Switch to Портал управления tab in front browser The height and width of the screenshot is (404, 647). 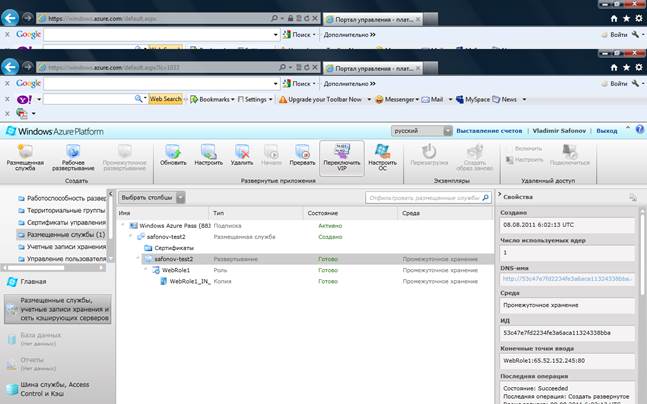click(x=373, y=68)
